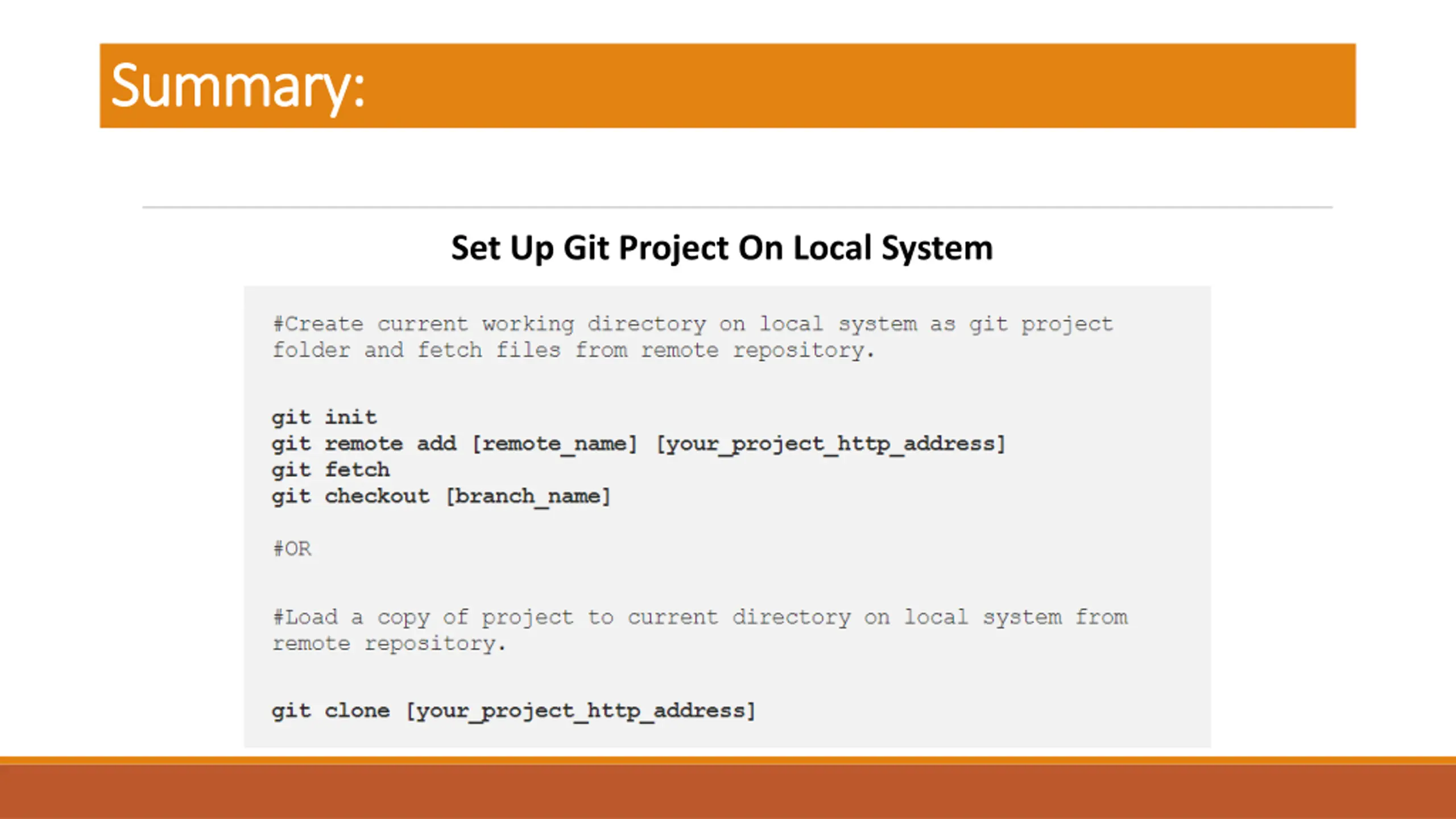Click the comment starting '#Load a copy of project'
This screenshot has width=1456, height=819.
point(700,618)
